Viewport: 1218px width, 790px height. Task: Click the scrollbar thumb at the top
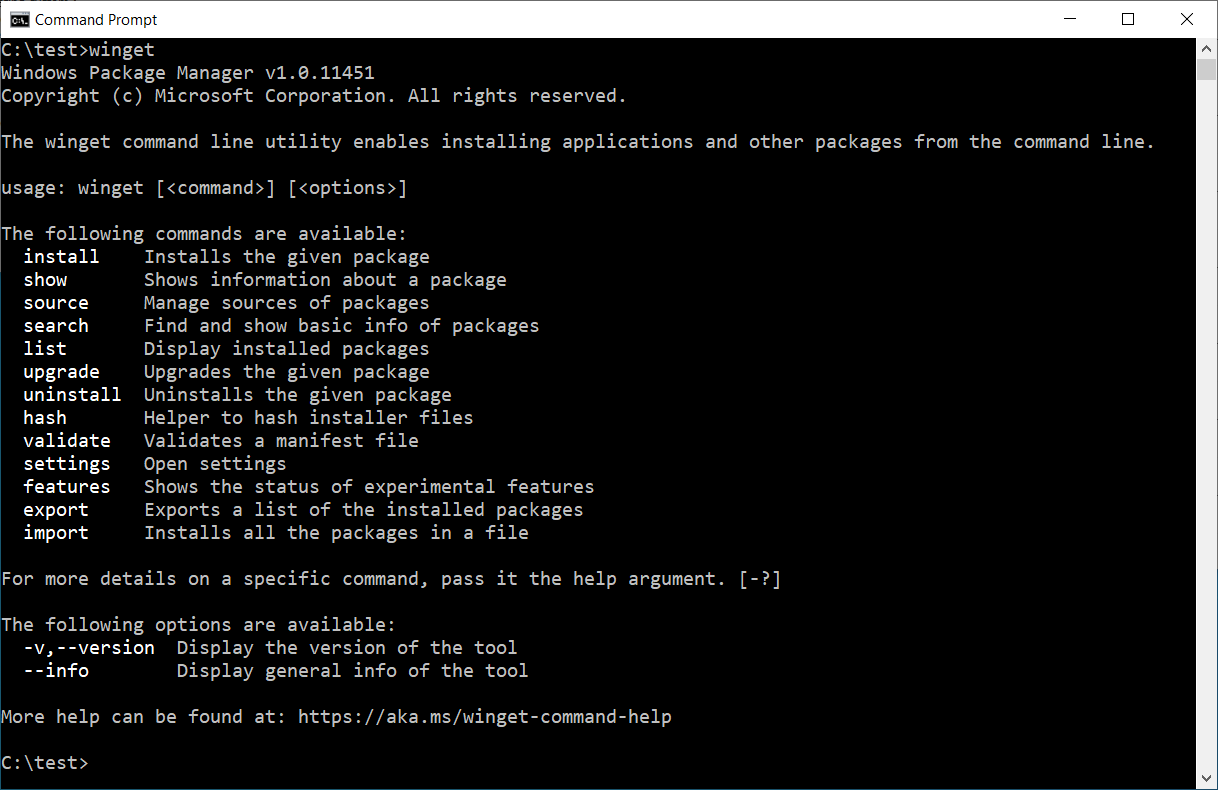point(1205,70)
